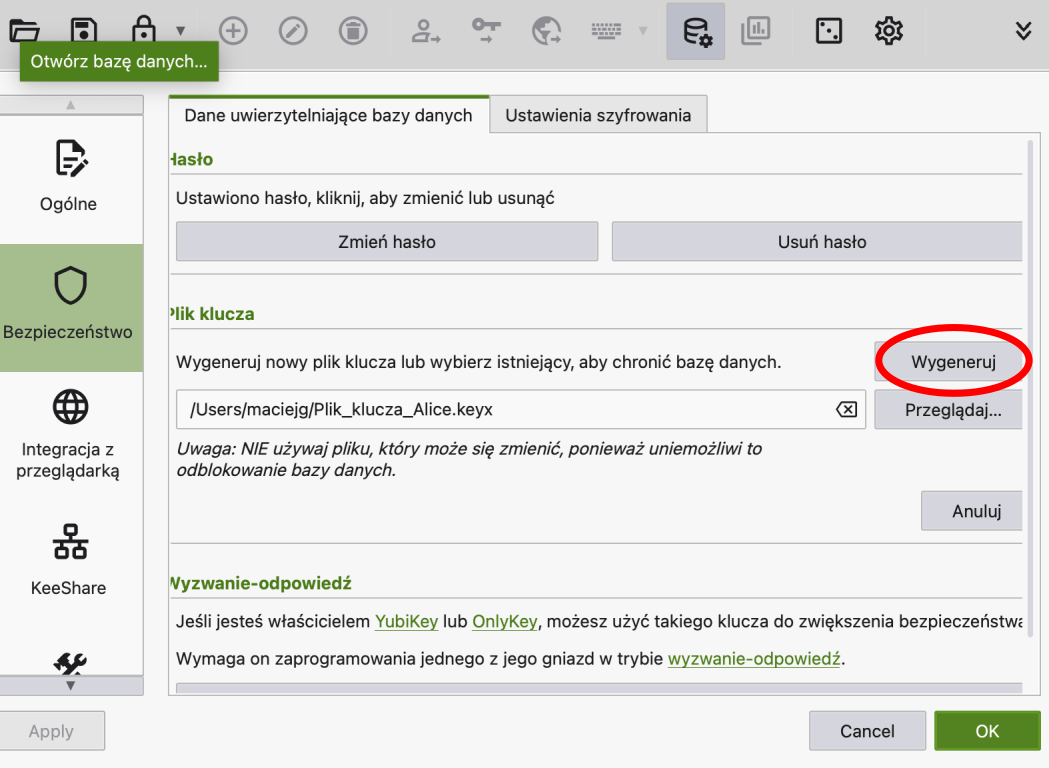The height and width of the screenshot is (768, 1049).
Task: Click the save database floppy disk icon
Action: coord(85,31)
